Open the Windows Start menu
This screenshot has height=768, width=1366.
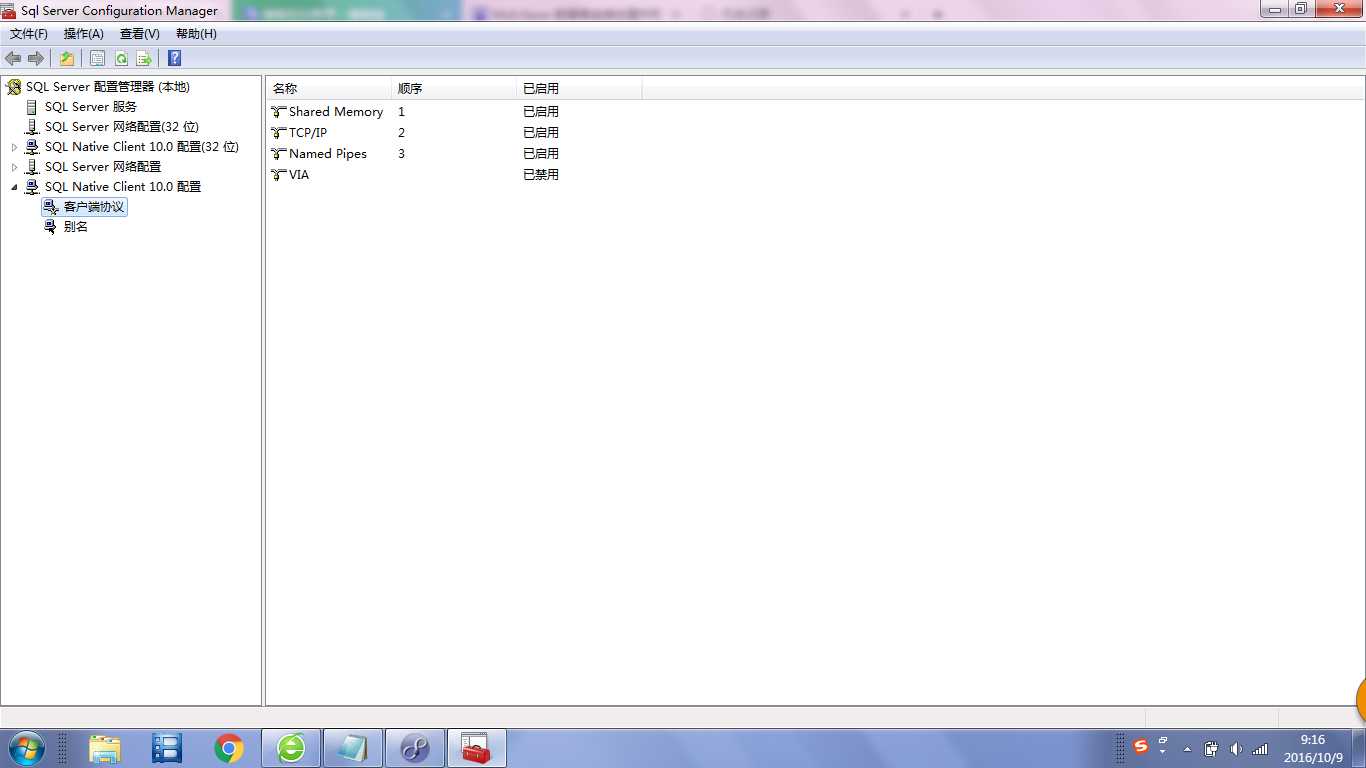click(26, 748)
